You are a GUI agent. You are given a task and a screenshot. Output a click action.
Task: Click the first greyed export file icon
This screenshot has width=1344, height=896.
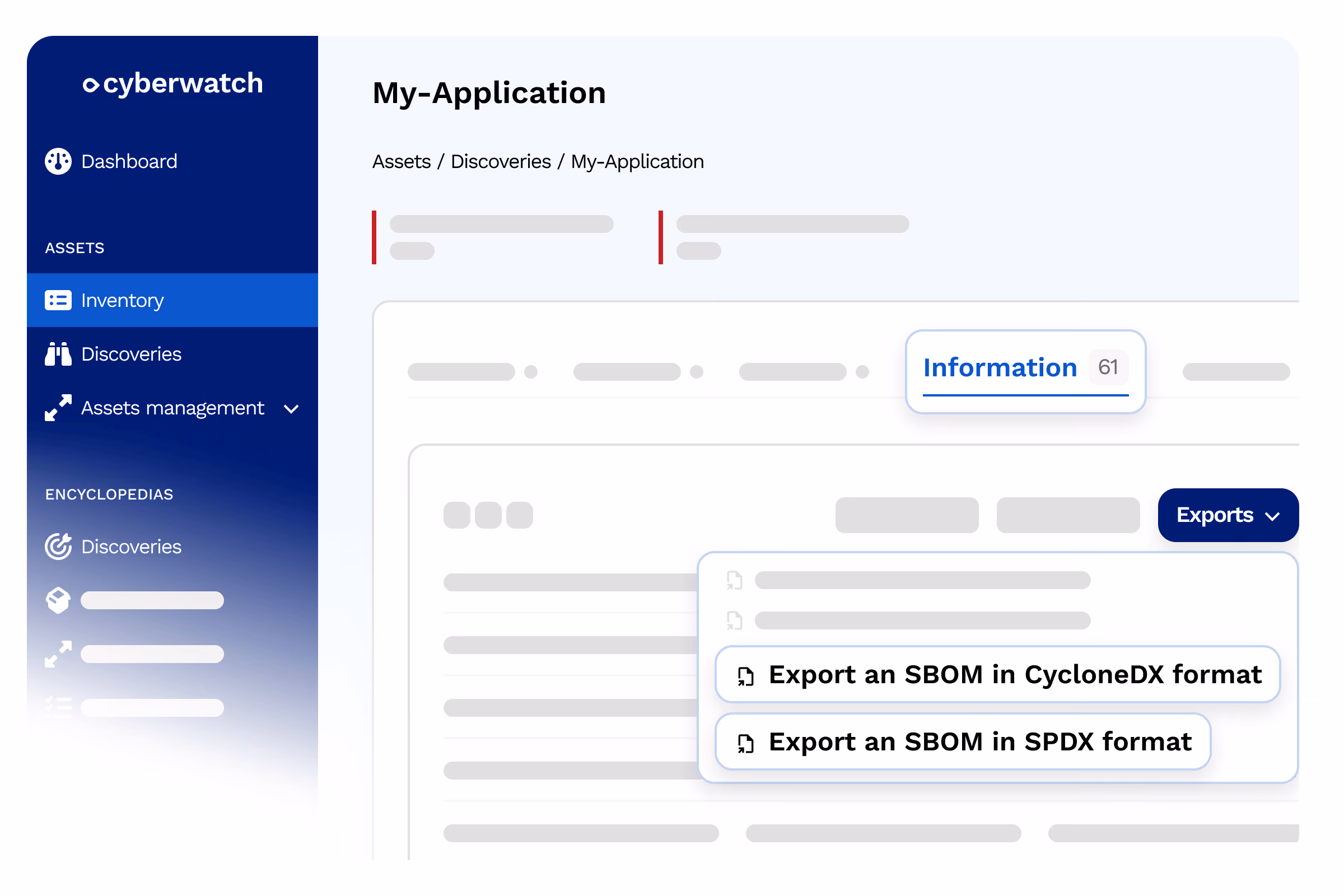tap(734, 580)
